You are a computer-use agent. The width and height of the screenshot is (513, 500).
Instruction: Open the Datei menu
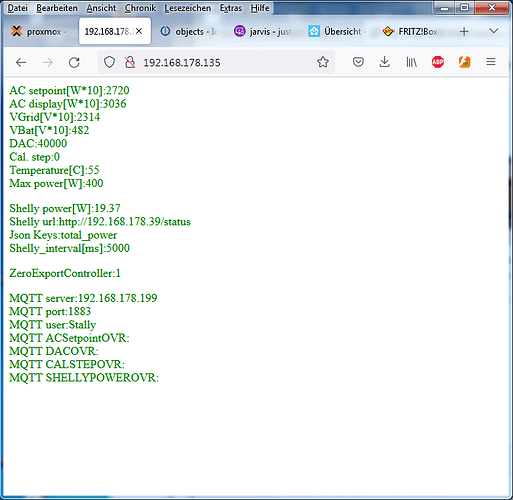[18, 8]
